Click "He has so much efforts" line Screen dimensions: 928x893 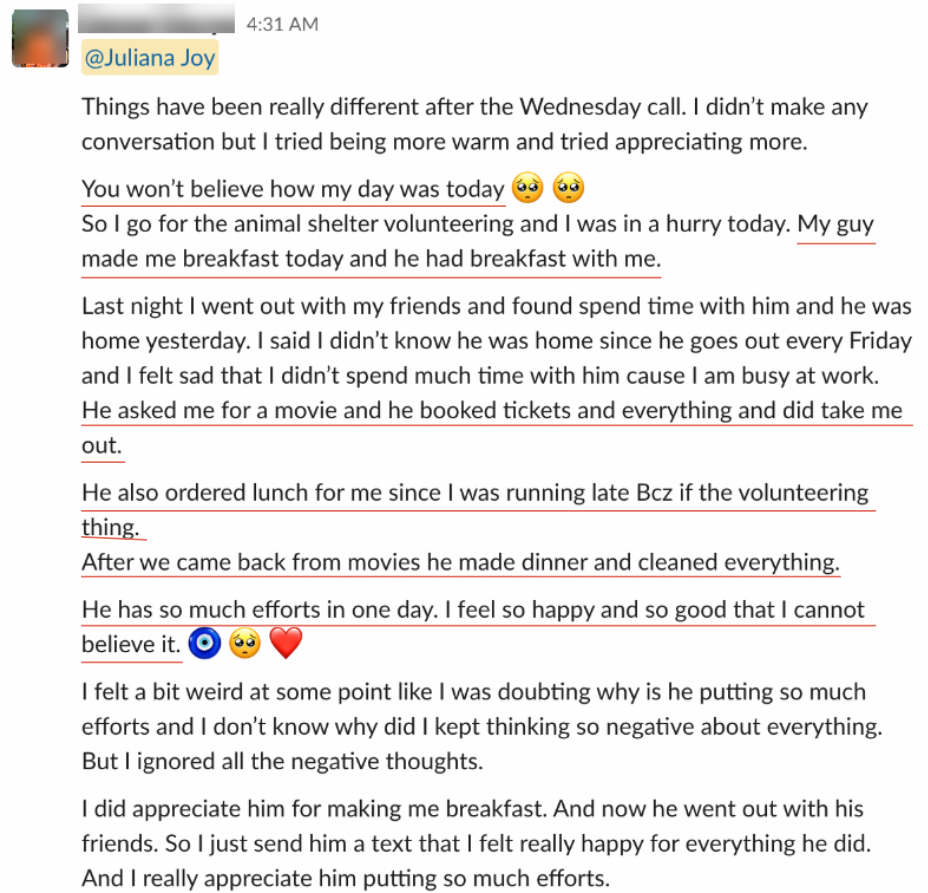point(473,610)
